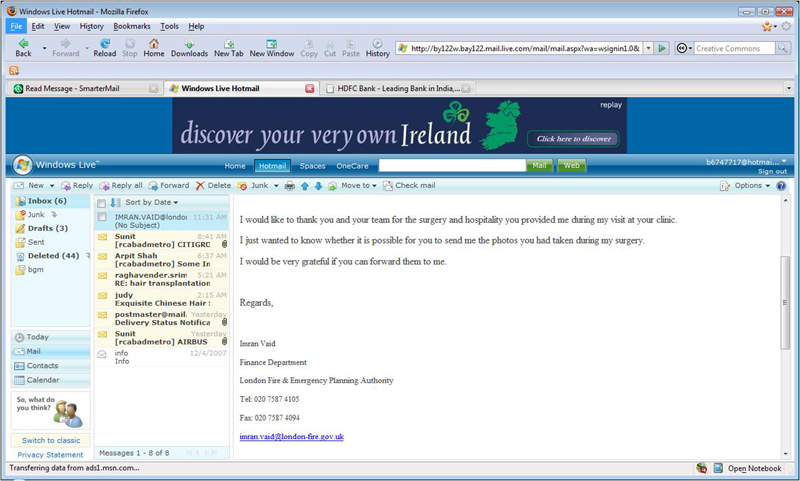Click the Reload button in Firefox toolbar
800x481 pixels.
pos(105,47)
